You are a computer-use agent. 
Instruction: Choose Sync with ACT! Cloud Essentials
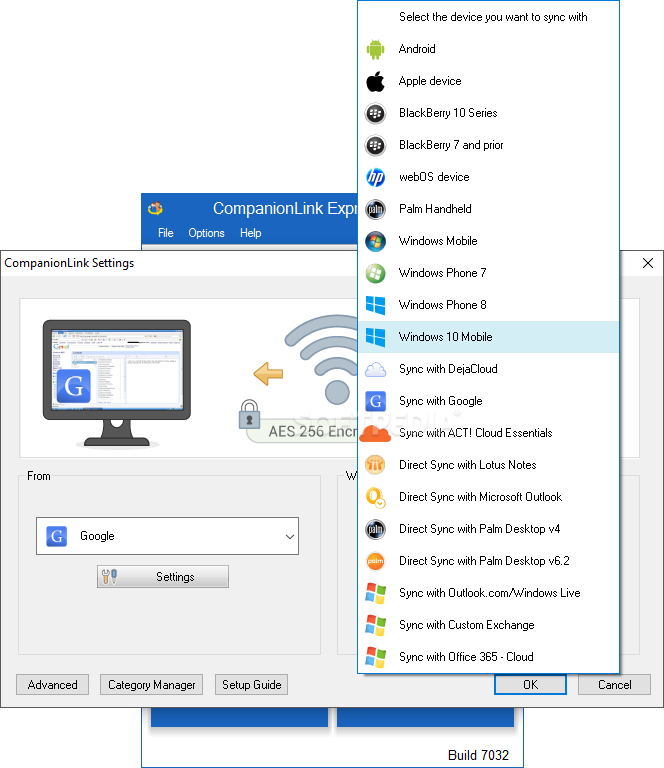(x=489, y=433)
